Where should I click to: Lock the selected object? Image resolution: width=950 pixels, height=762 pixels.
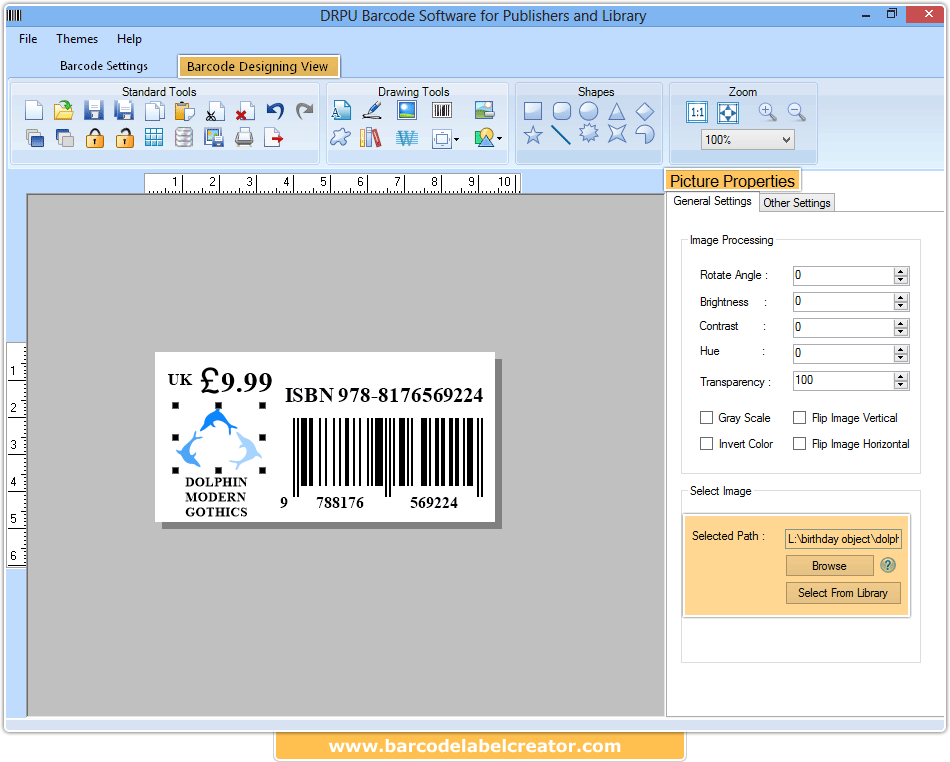pyautogui.click(x=95, y=138)
